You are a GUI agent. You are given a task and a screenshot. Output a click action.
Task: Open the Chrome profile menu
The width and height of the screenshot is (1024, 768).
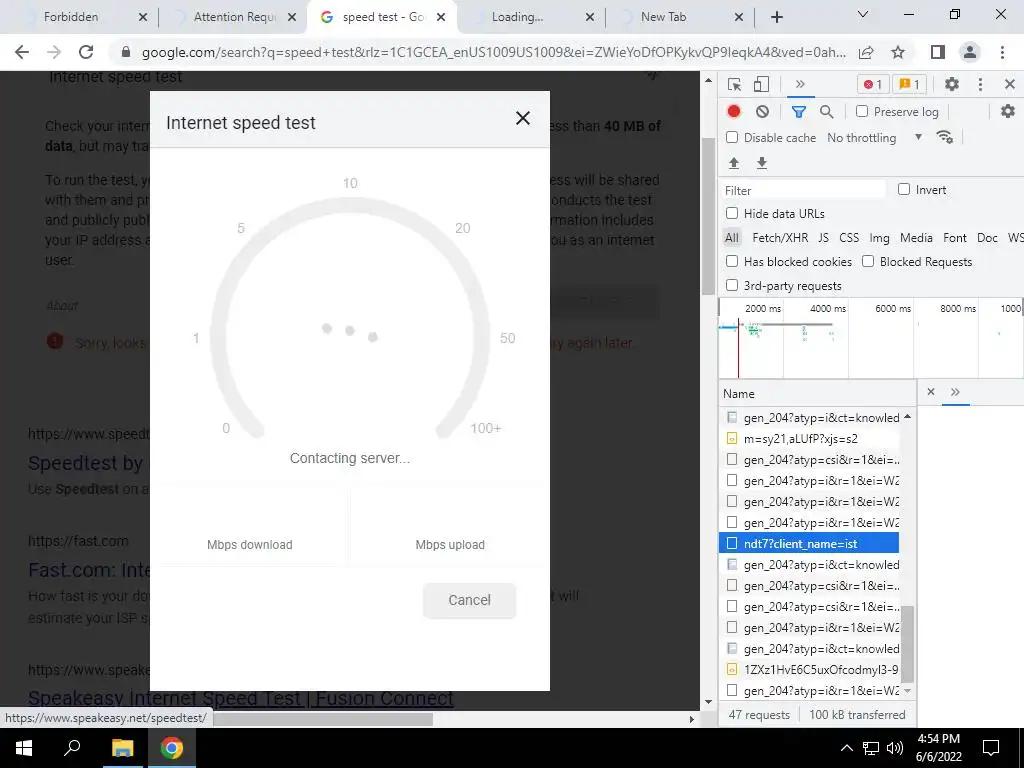(x=970, y=52)
